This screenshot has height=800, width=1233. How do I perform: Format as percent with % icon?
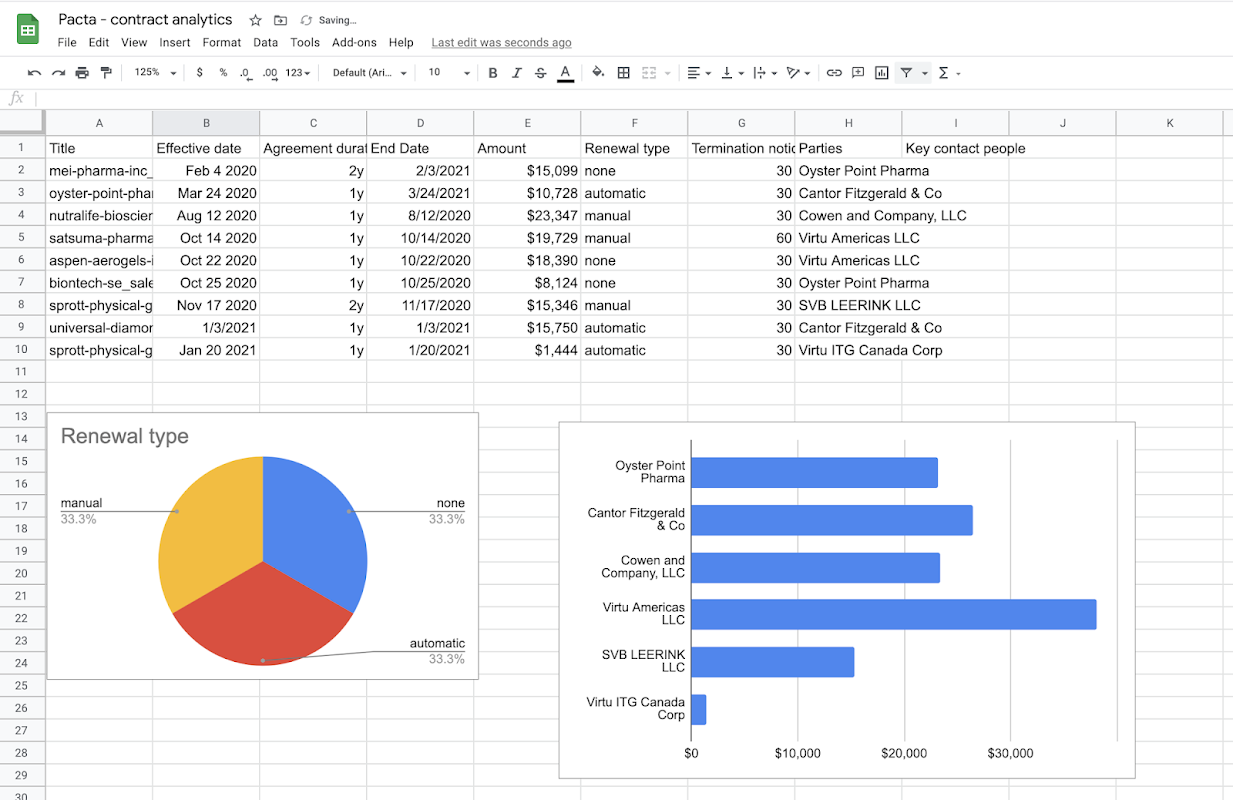pos(223,73)
